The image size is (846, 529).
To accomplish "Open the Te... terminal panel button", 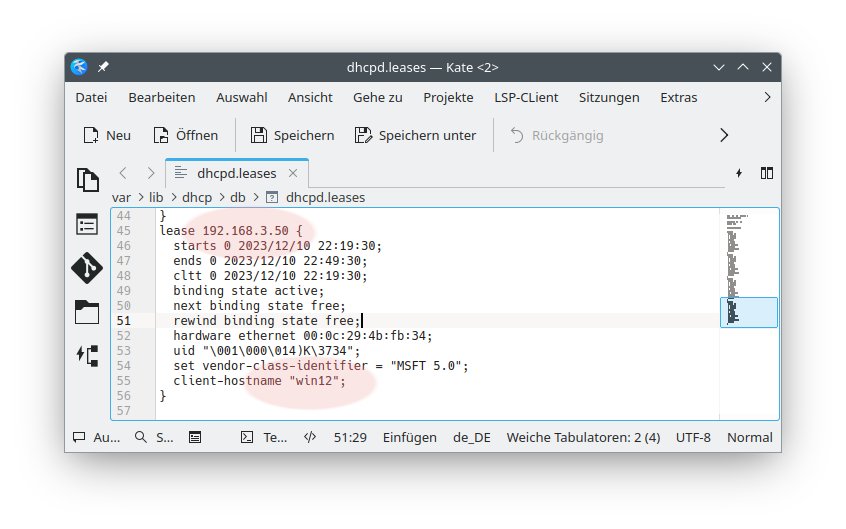I will tap(264, 437).
